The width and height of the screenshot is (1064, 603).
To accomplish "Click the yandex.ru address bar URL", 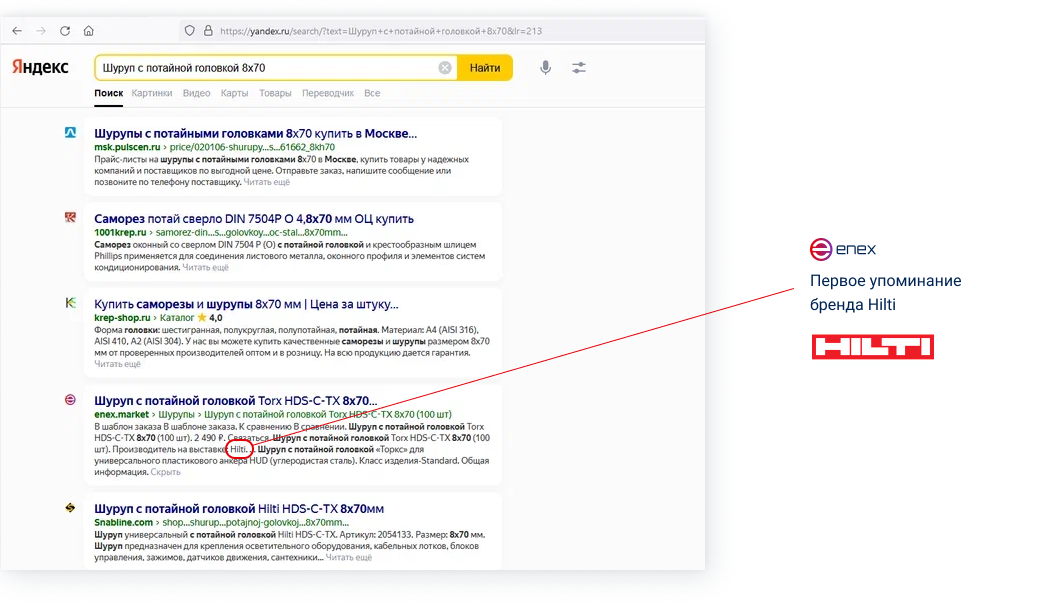I will [381, 31].
